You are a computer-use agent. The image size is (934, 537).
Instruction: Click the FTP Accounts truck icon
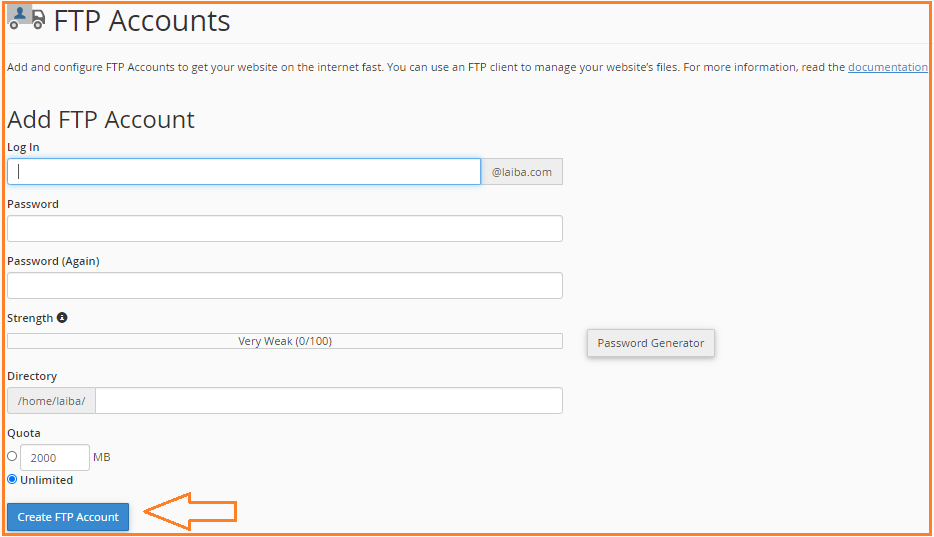click(27, 18)
